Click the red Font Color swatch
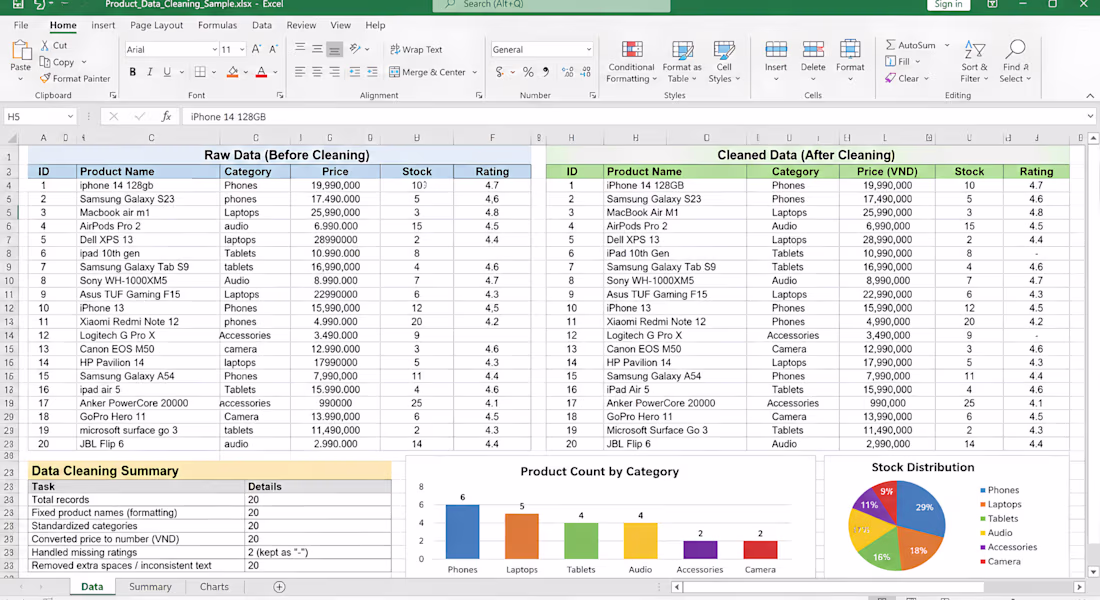 [x=261, y=72]
